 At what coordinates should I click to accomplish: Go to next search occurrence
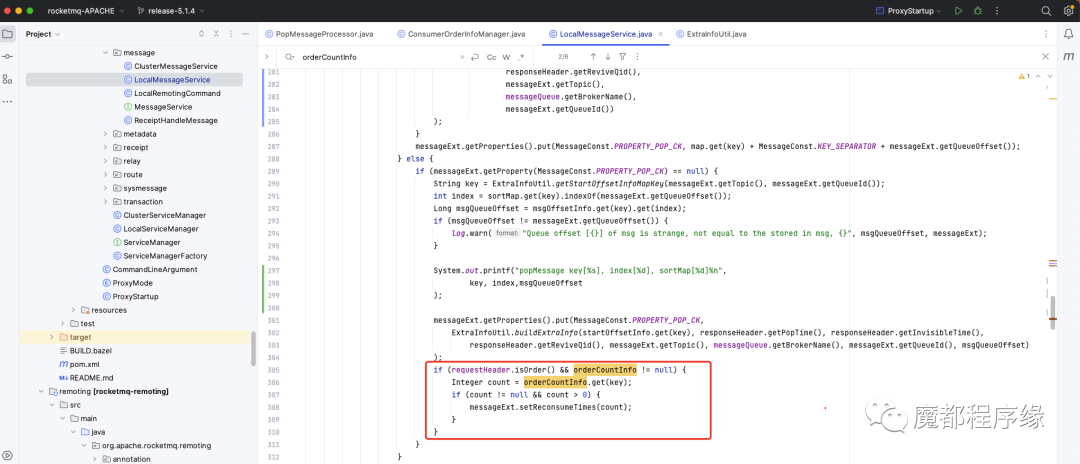pyautogui.click(x=608, y=56)
